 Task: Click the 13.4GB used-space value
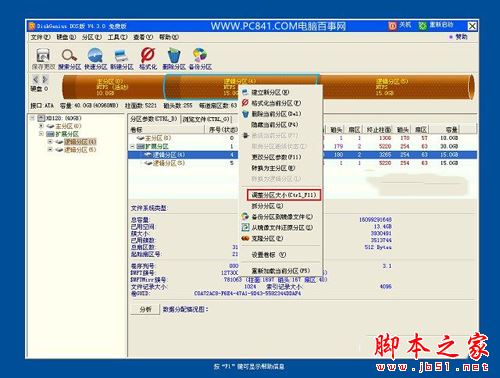(382, 227)
